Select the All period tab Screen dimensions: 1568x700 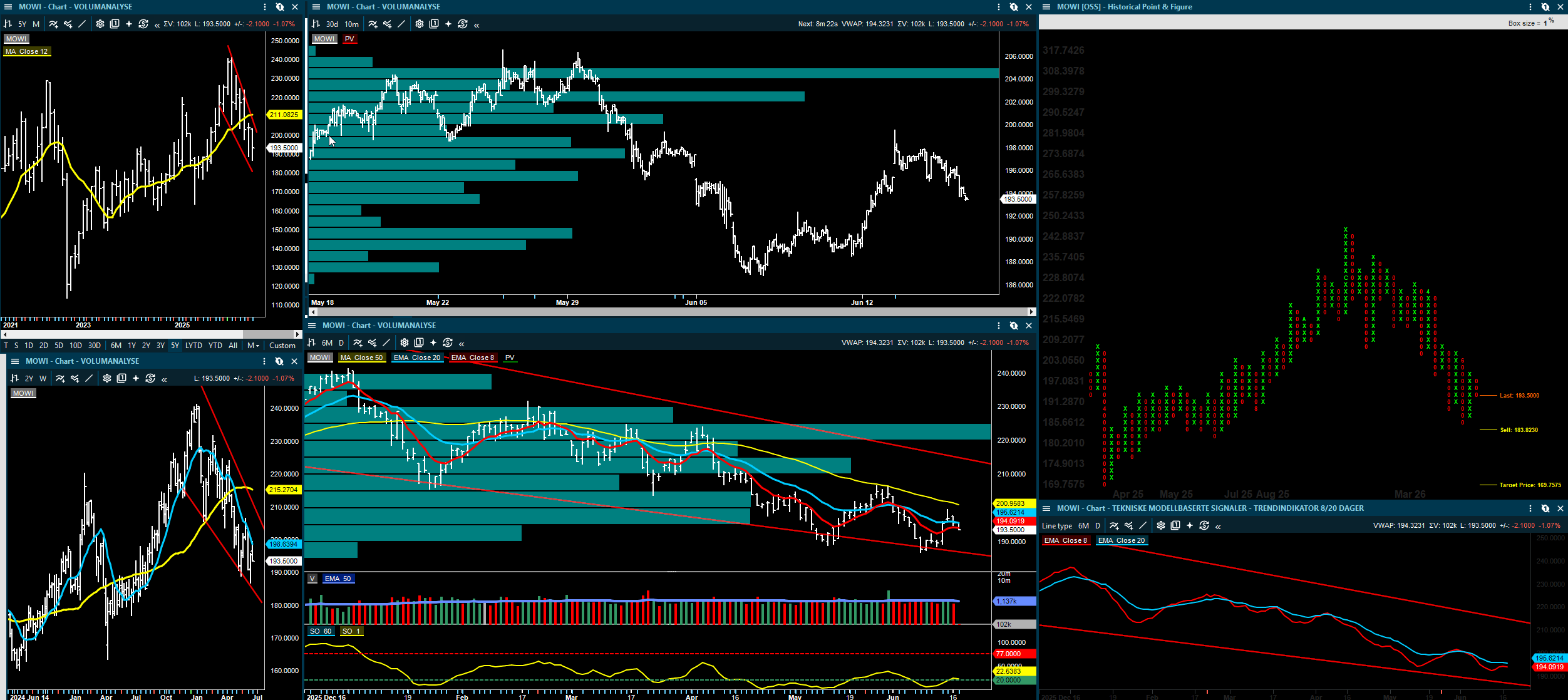233,346
